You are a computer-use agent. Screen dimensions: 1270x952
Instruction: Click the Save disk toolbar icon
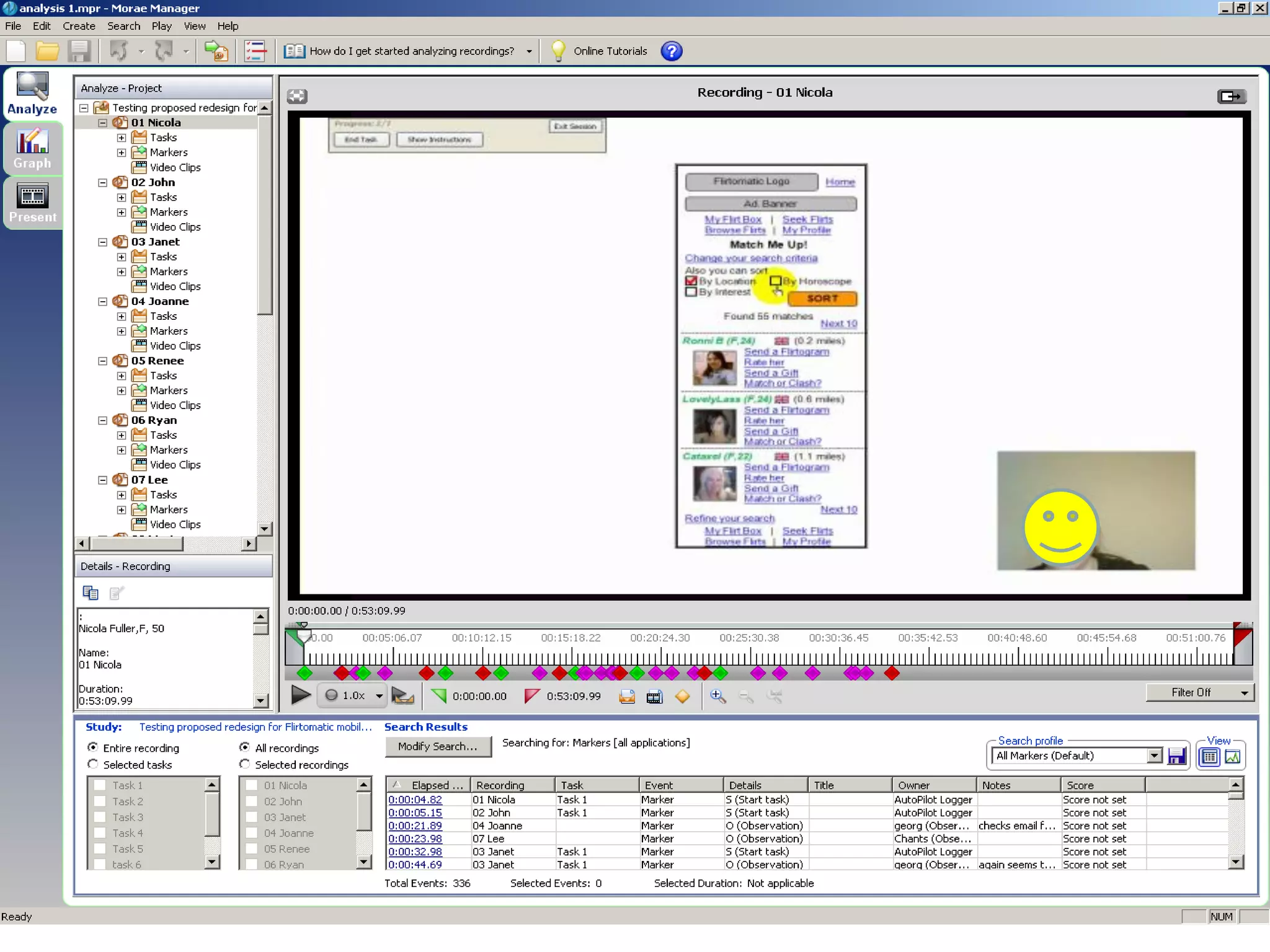pyautogui.click(x=79, y=51)
